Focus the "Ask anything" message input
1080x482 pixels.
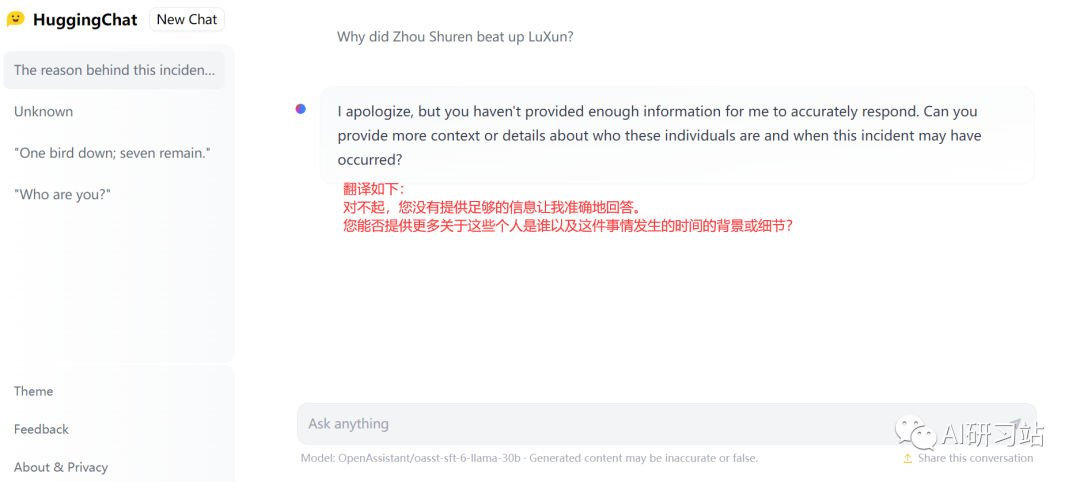(x=666, y=423)
